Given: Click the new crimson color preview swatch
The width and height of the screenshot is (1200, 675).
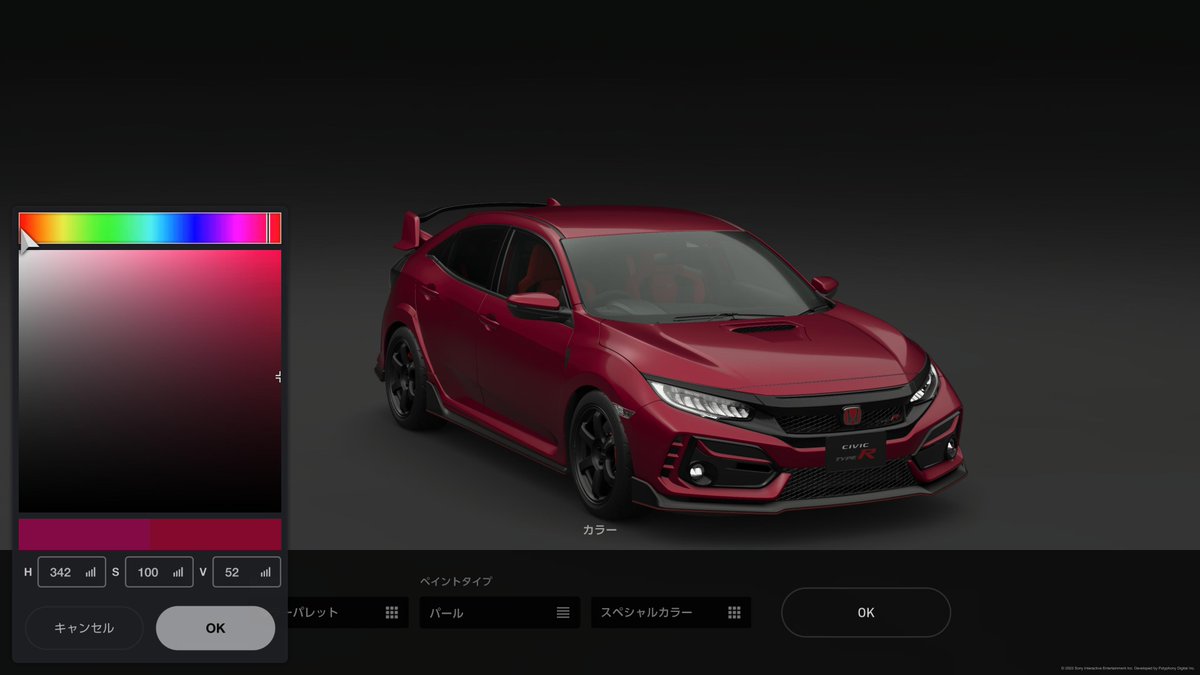Looking at the screenshot, I should point(216,534).
